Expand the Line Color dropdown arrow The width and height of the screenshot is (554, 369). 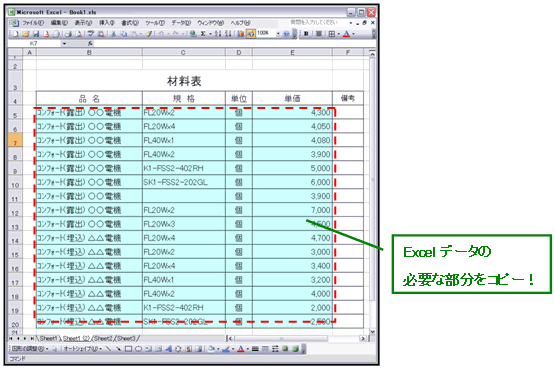(233, 349)
